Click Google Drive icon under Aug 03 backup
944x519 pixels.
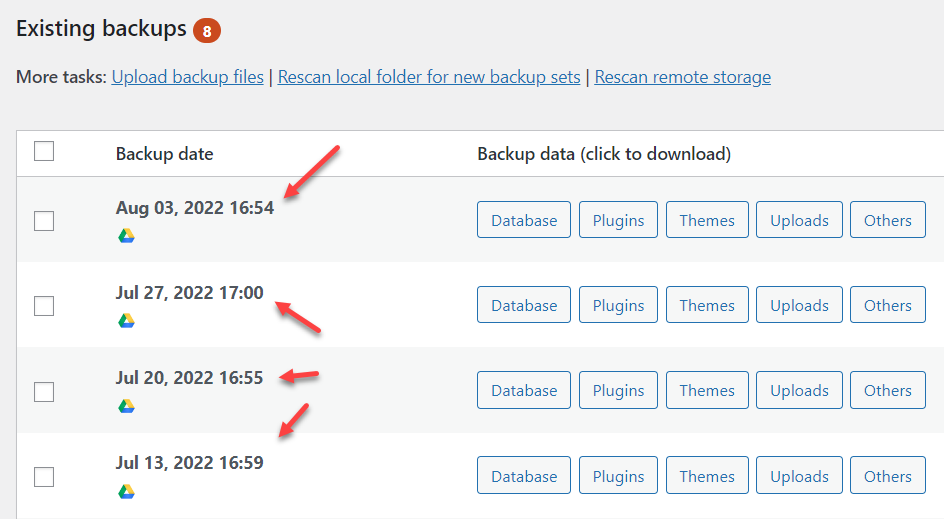(x=127, y=236)
